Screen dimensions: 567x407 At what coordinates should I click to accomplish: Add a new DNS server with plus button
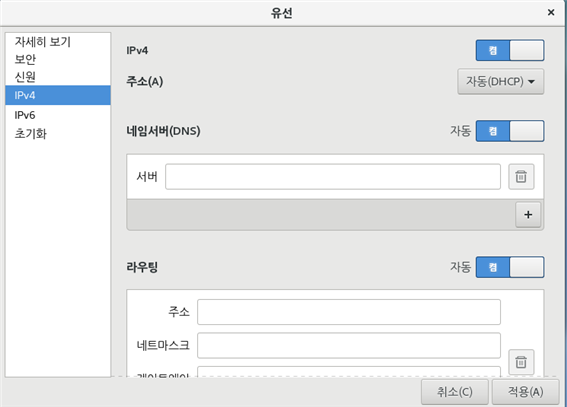click(528, 215)
